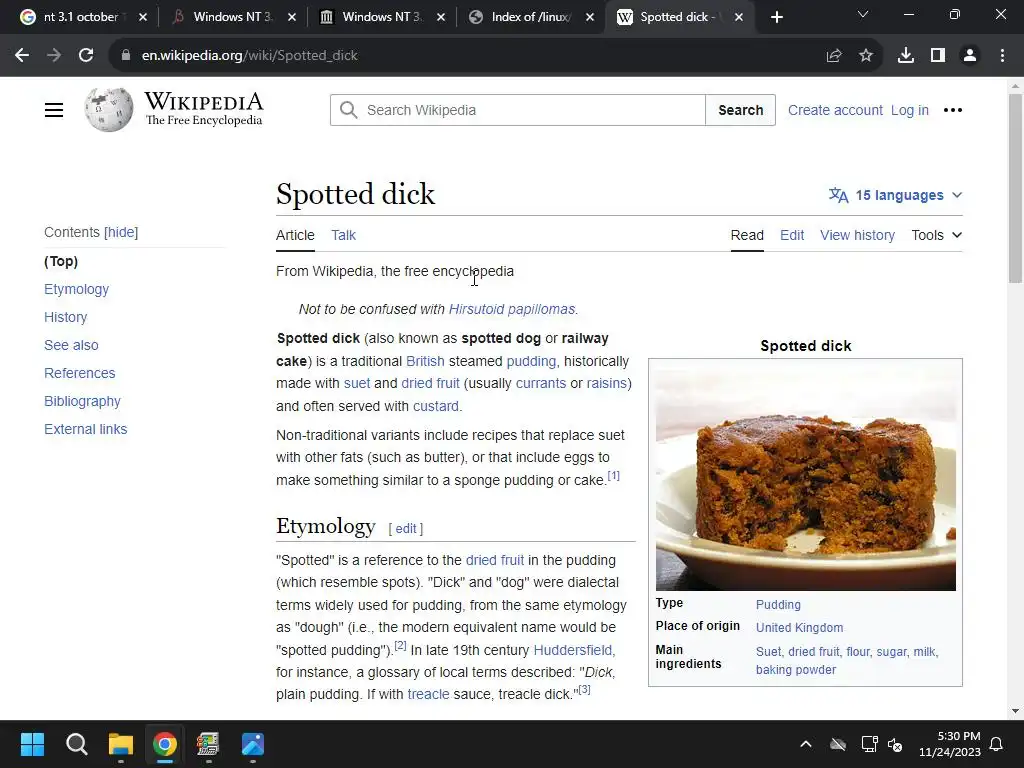The image size is (1024, 768).
Task: Open the Chrome three-dot menu
Action: [1002, 56]
